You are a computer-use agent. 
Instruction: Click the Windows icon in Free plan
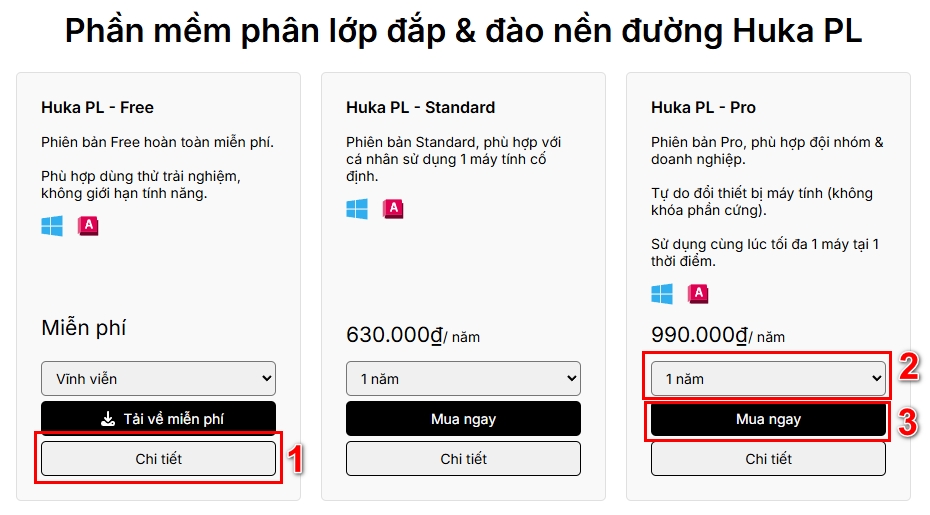click(52, 225)
